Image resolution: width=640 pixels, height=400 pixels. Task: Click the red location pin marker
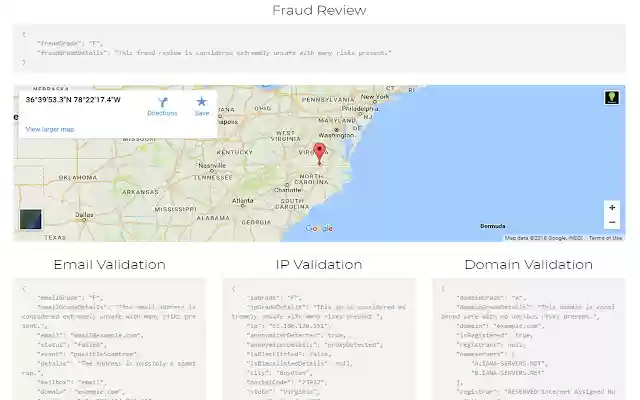[320, 154]
